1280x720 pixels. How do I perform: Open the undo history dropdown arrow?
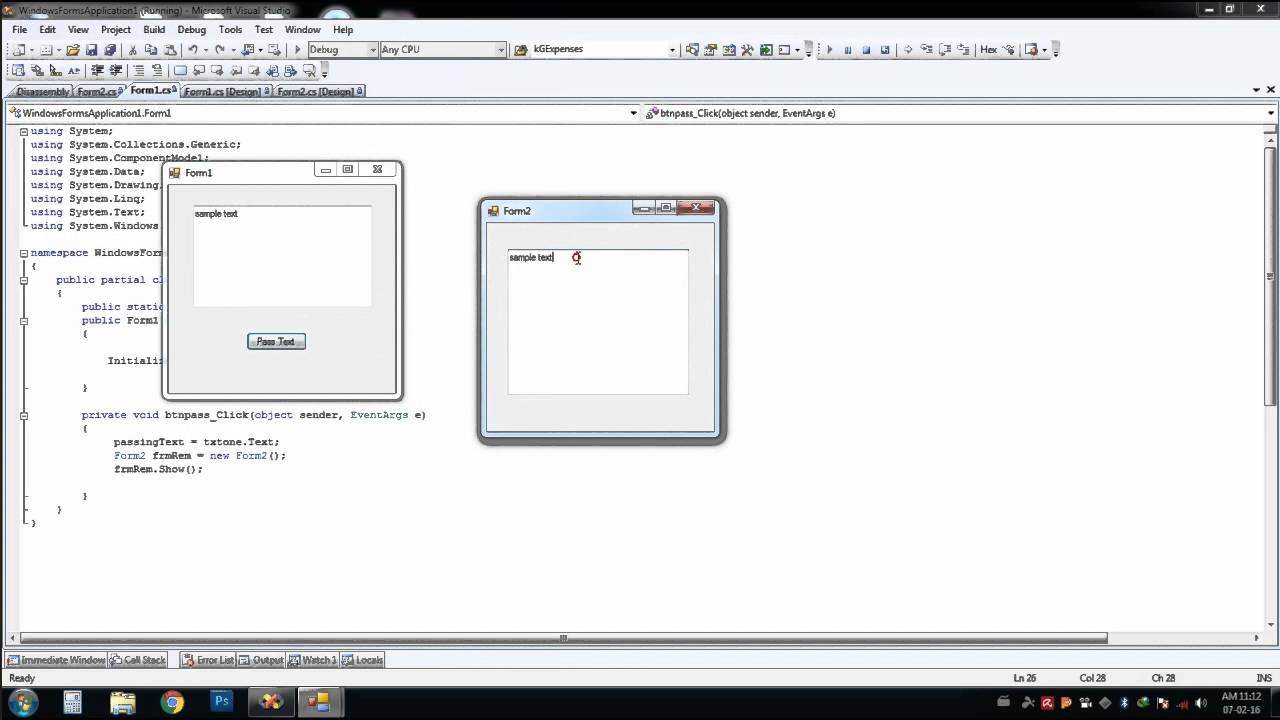pyautogui.click(x=206, y=49)
